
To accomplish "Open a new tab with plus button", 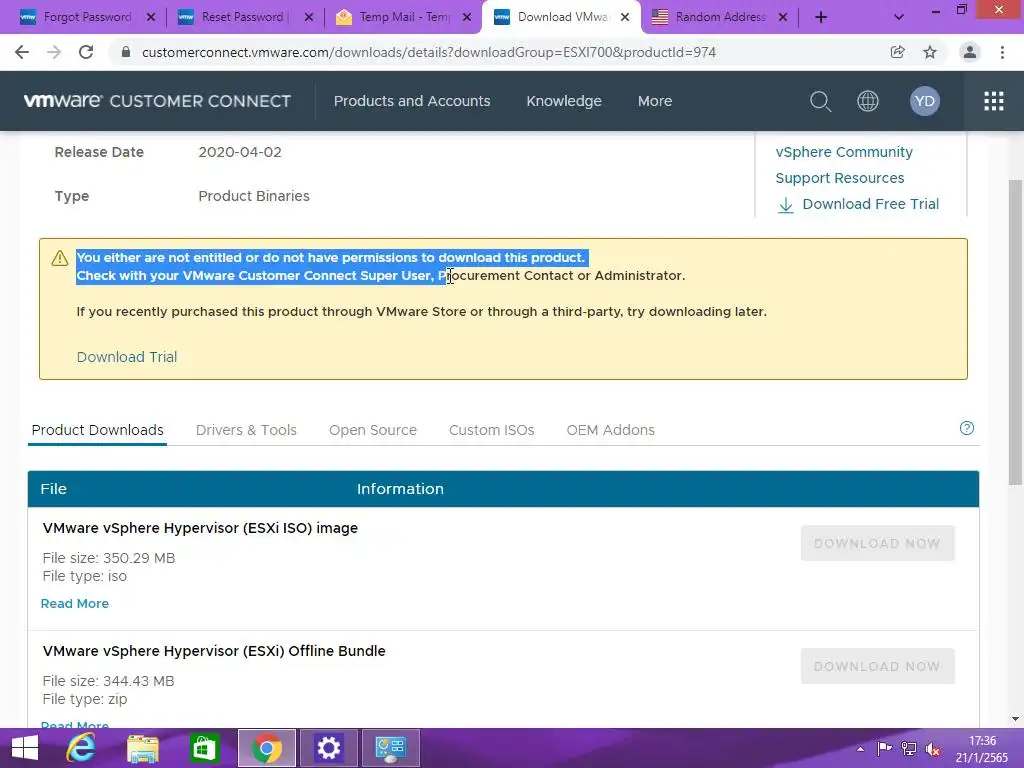I will coord(821,17).
